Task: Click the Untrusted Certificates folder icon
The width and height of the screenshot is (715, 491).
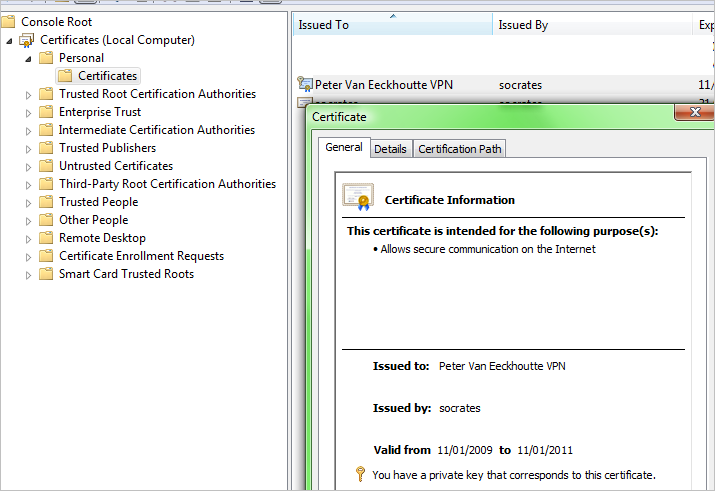Action: (46, 166)
